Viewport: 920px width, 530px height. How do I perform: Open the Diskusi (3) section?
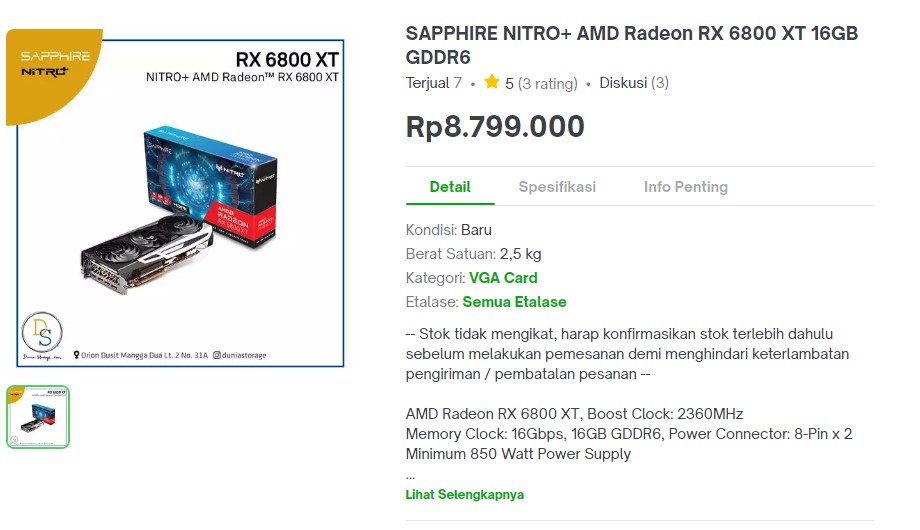tap(634, 83)
